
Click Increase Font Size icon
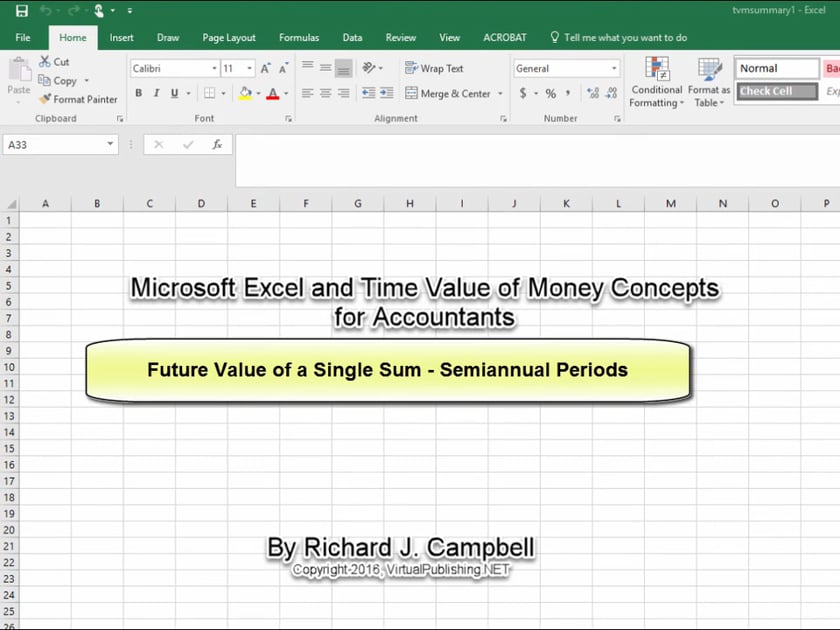[x=265, y=69]
